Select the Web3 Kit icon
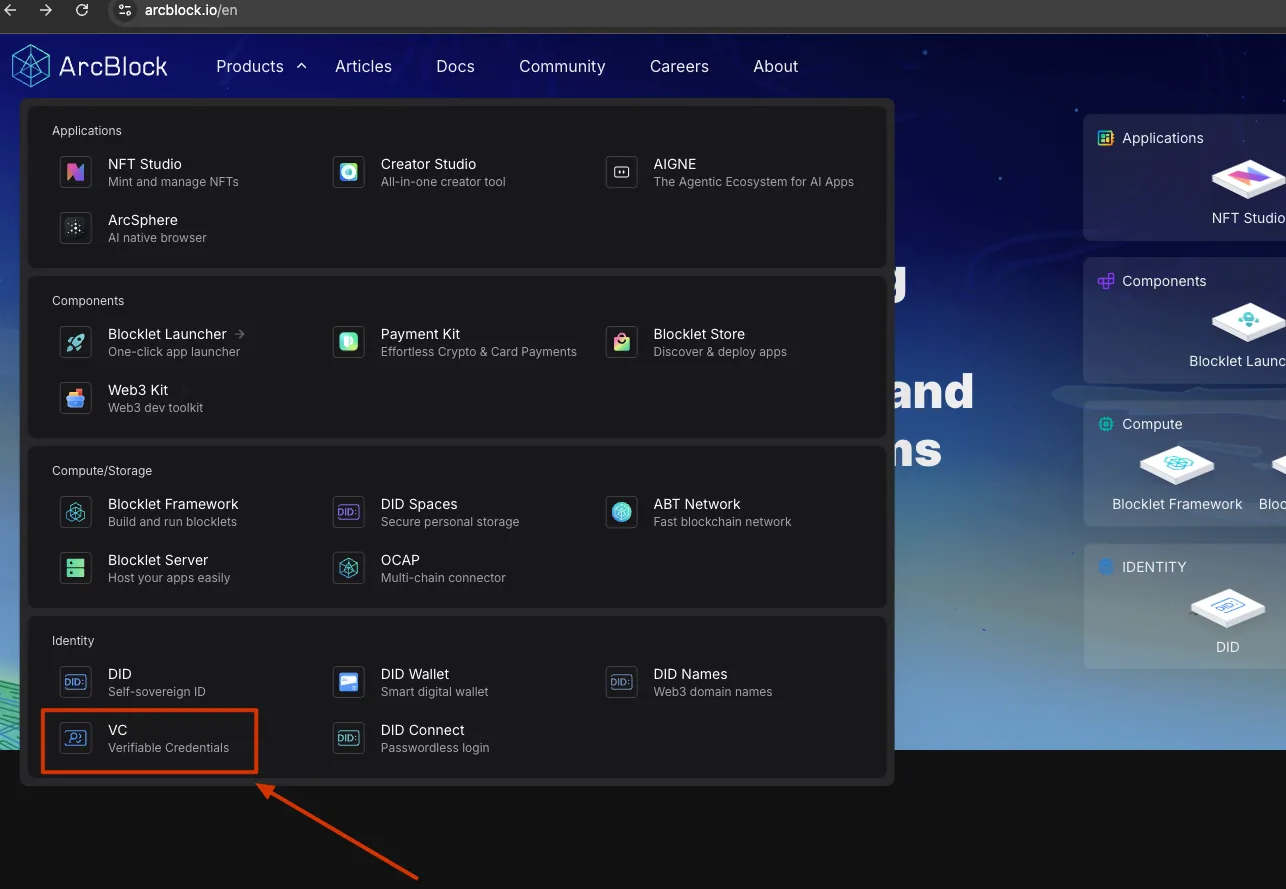 75,398
